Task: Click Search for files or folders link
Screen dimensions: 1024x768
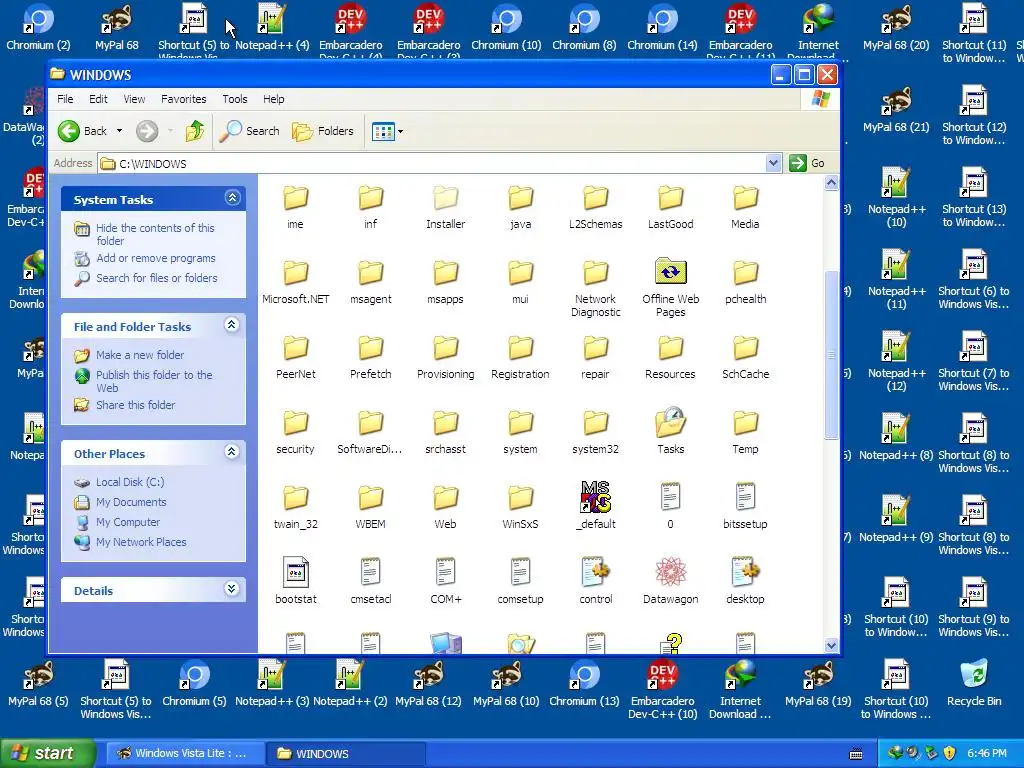Action: pyautogui.click(x=157, y=278)
